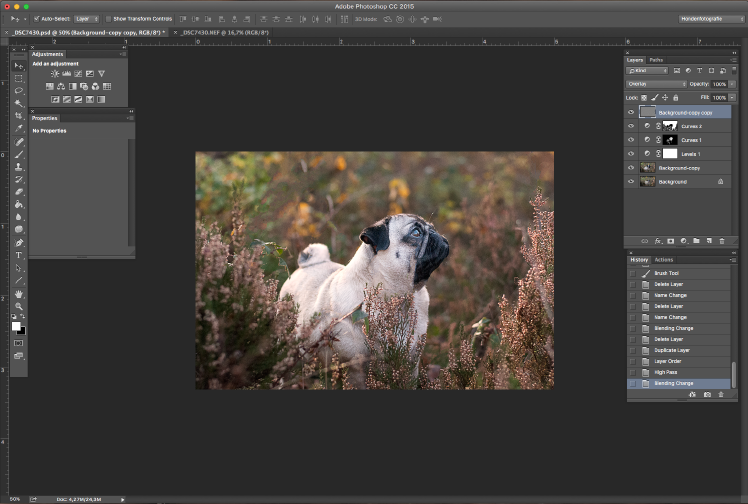Delete layer with Layers panel trash icon

722,241
